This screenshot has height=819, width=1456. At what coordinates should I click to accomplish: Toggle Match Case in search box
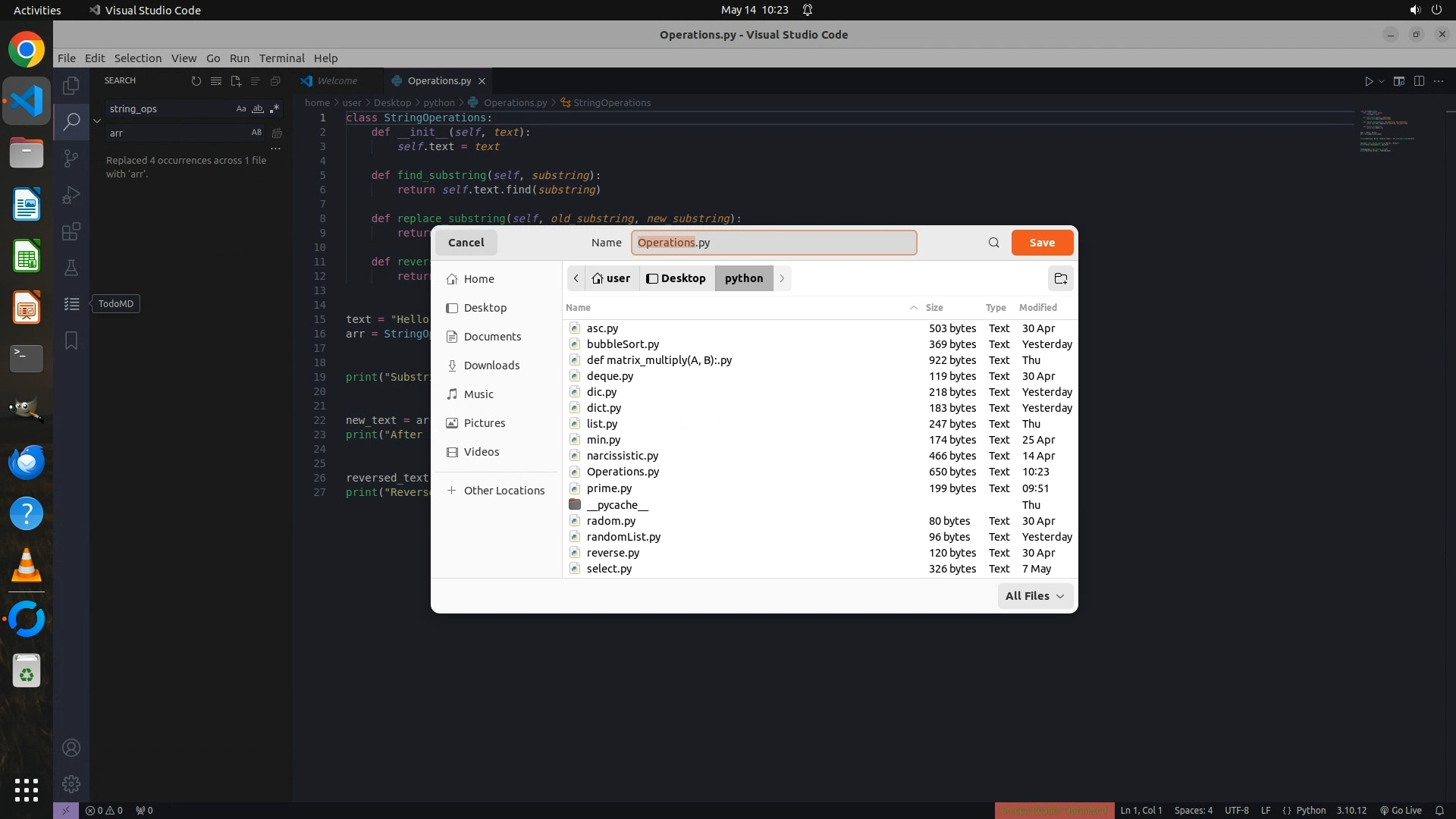coord(241,108)
